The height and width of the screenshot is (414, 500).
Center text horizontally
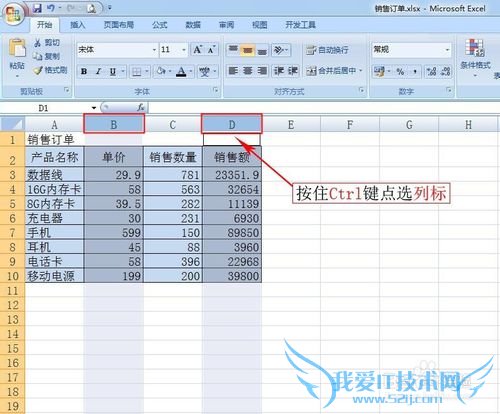(x=247, y=71)
